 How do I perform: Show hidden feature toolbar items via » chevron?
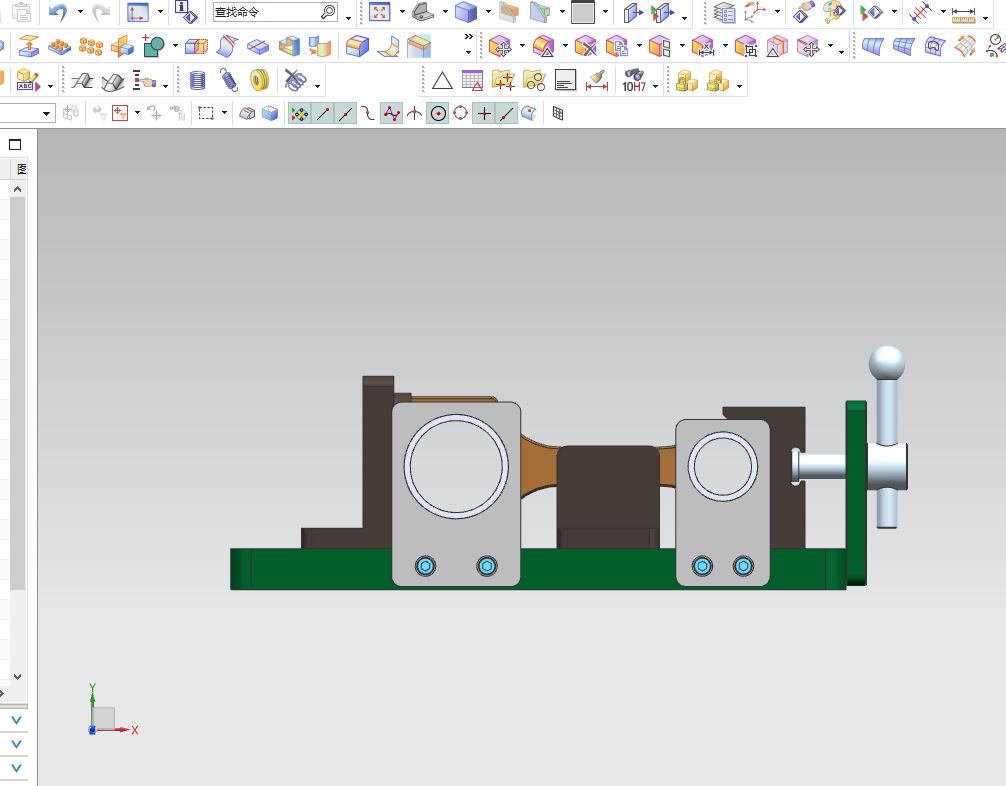point(468,37)
